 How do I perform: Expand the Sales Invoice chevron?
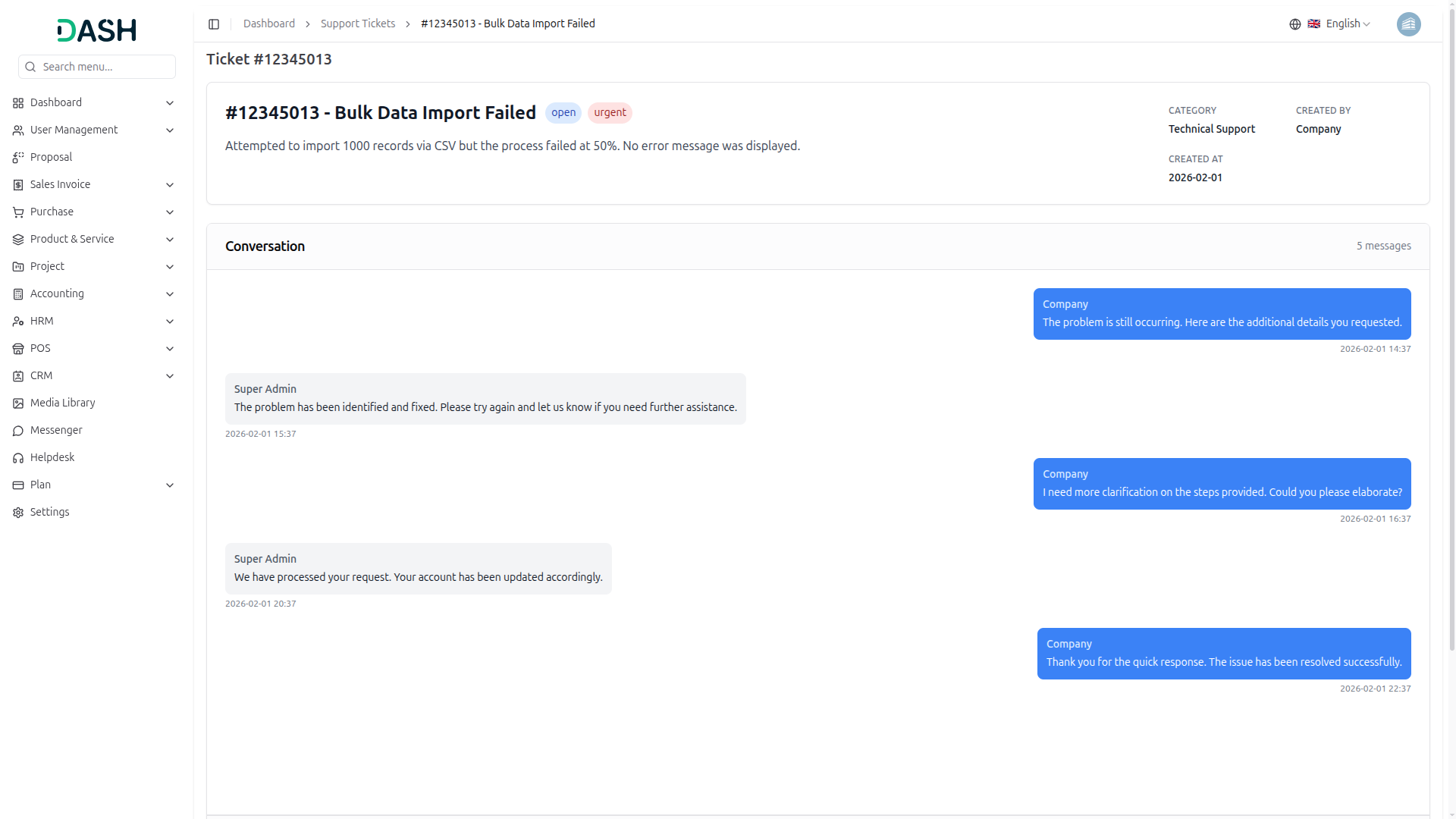click(x=170, y=185)
